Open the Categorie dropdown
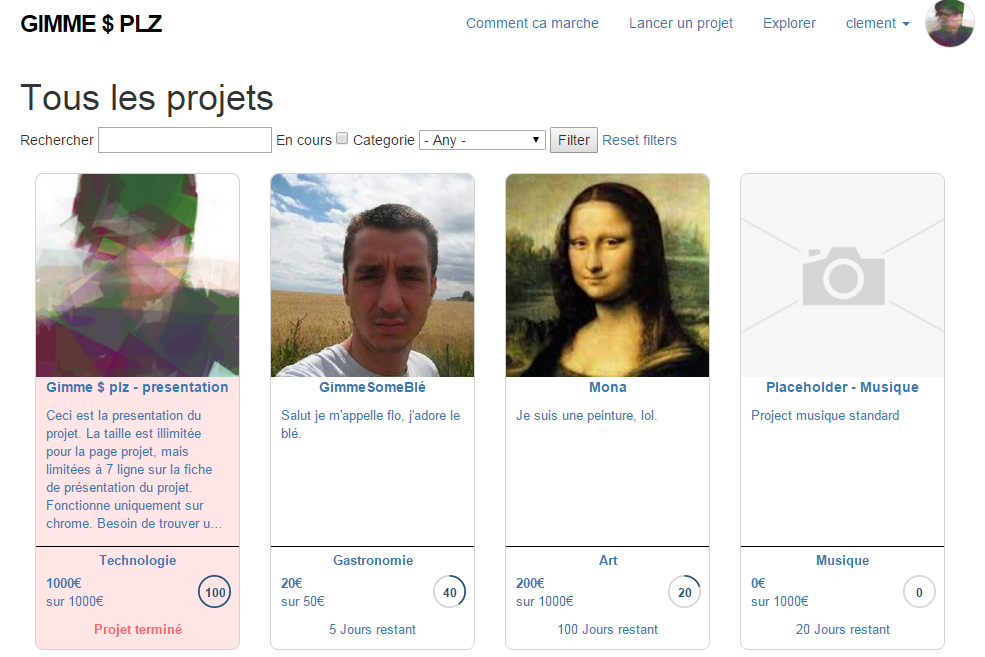The image size is (985, 657). [482, 140]
